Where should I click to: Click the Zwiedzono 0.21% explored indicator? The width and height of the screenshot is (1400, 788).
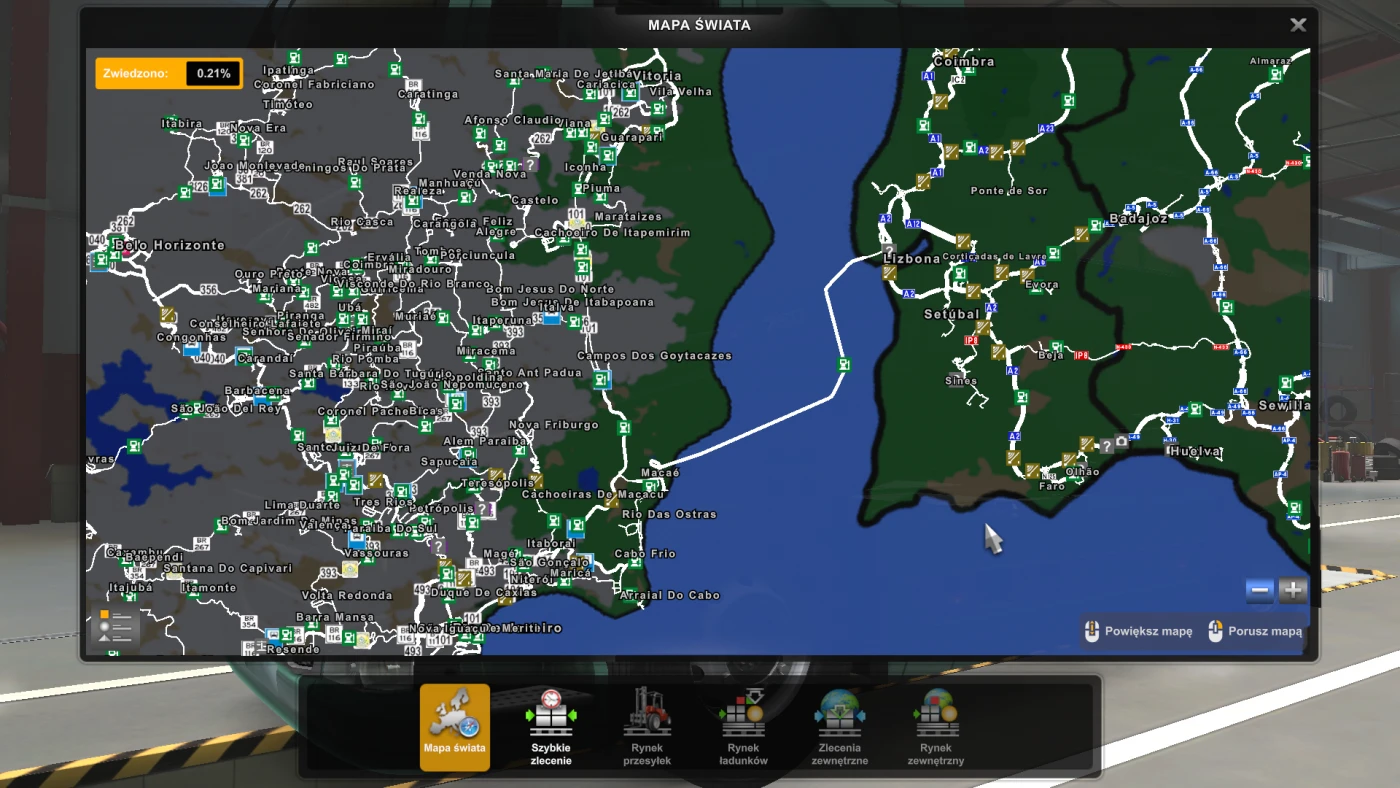pyautogui.click(x=169, y=73)
